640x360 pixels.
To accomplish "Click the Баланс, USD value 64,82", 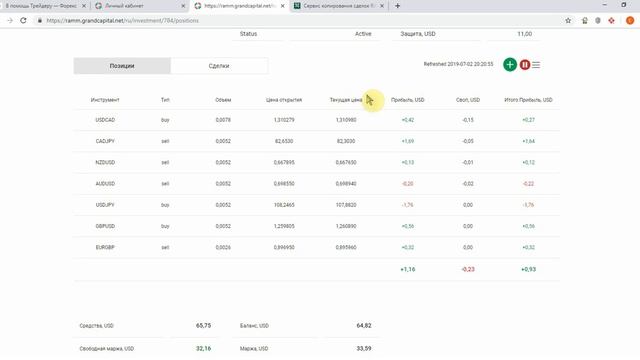I will tap(364, 326).
